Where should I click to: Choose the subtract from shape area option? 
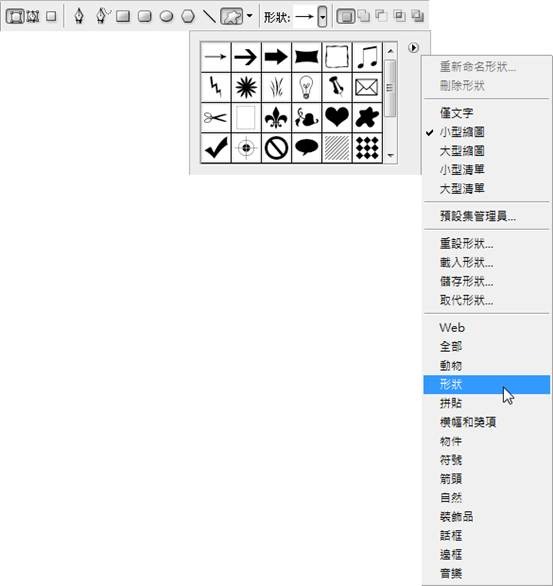coord(381,16)
